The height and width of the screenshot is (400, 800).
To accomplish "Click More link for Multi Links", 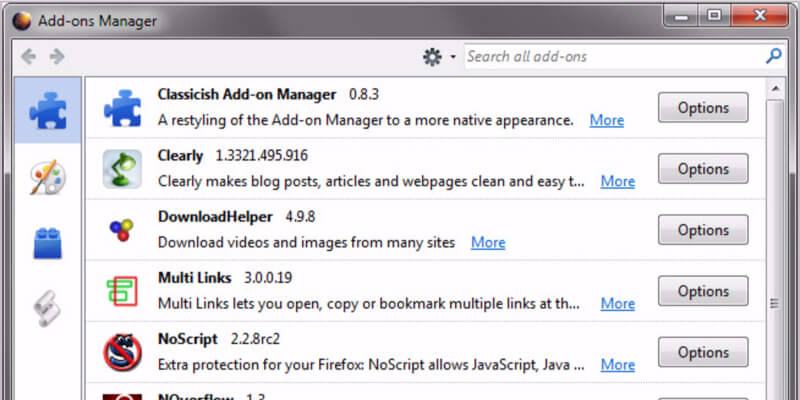I will tap(618, 304).
